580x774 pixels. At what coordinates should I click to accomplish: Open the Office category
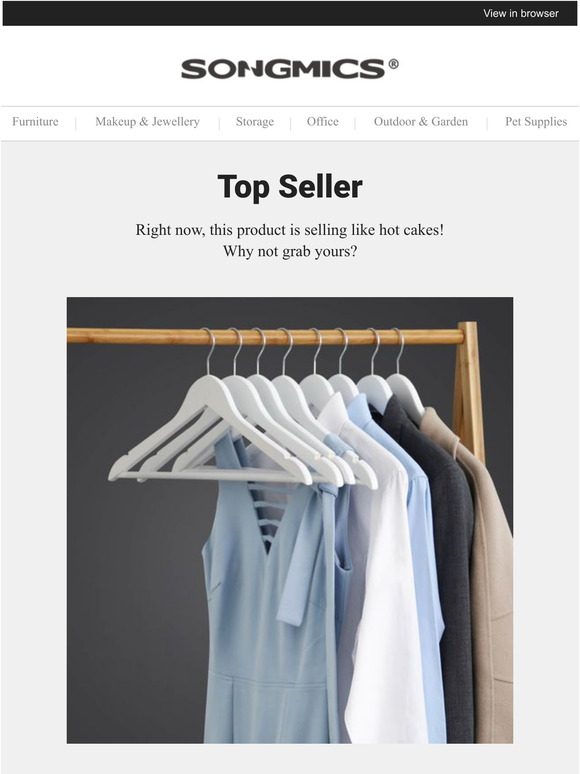322,121
